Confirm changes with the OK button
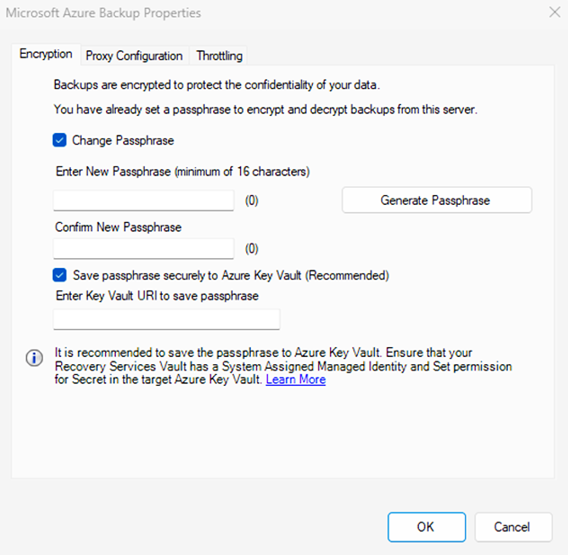Viewport: 568px width, 555px height. [426, 527]
